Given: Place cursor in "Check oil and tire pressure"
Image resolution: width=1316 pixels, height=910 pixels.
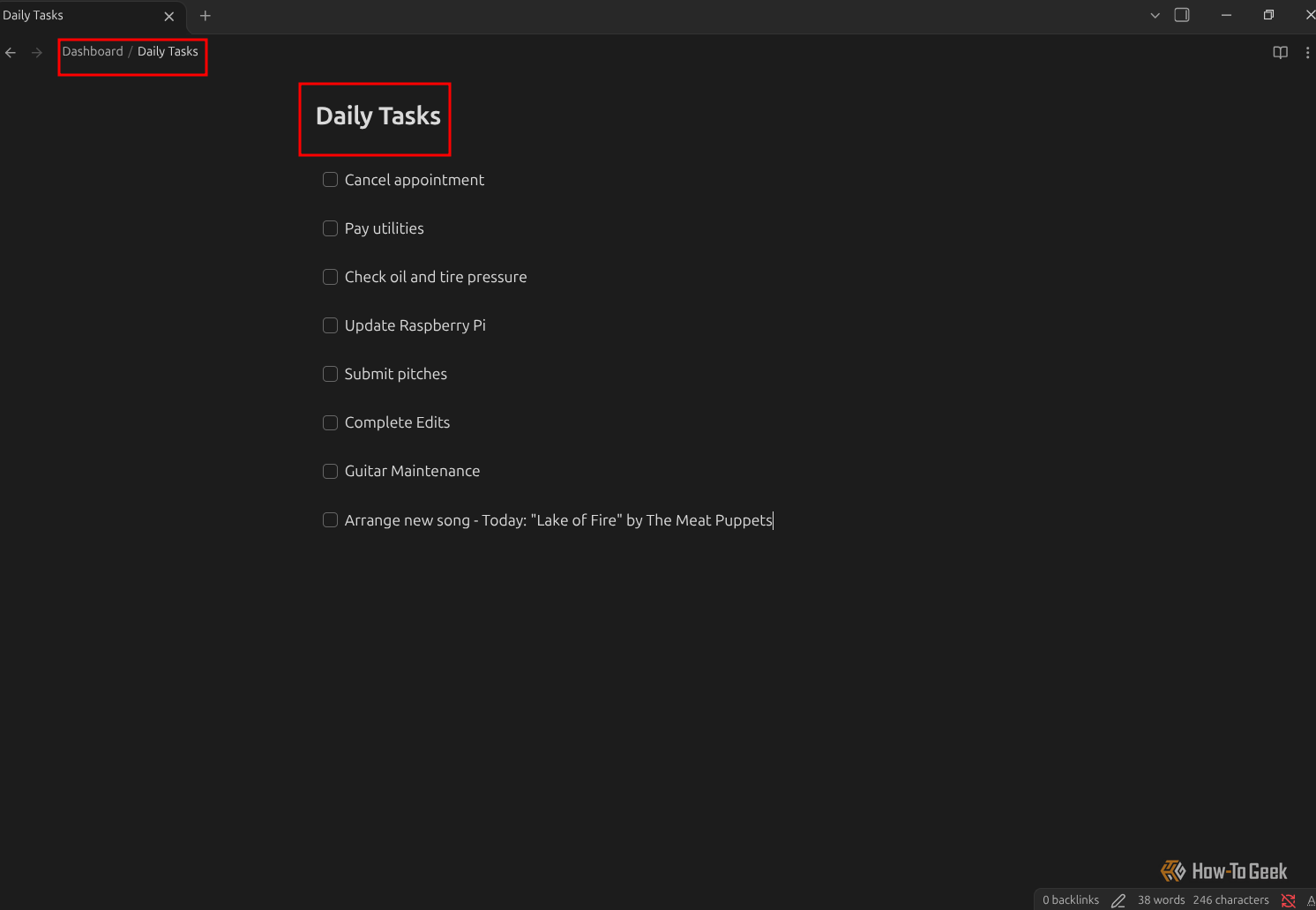Looking at the screenshot, I should [436, 277].
